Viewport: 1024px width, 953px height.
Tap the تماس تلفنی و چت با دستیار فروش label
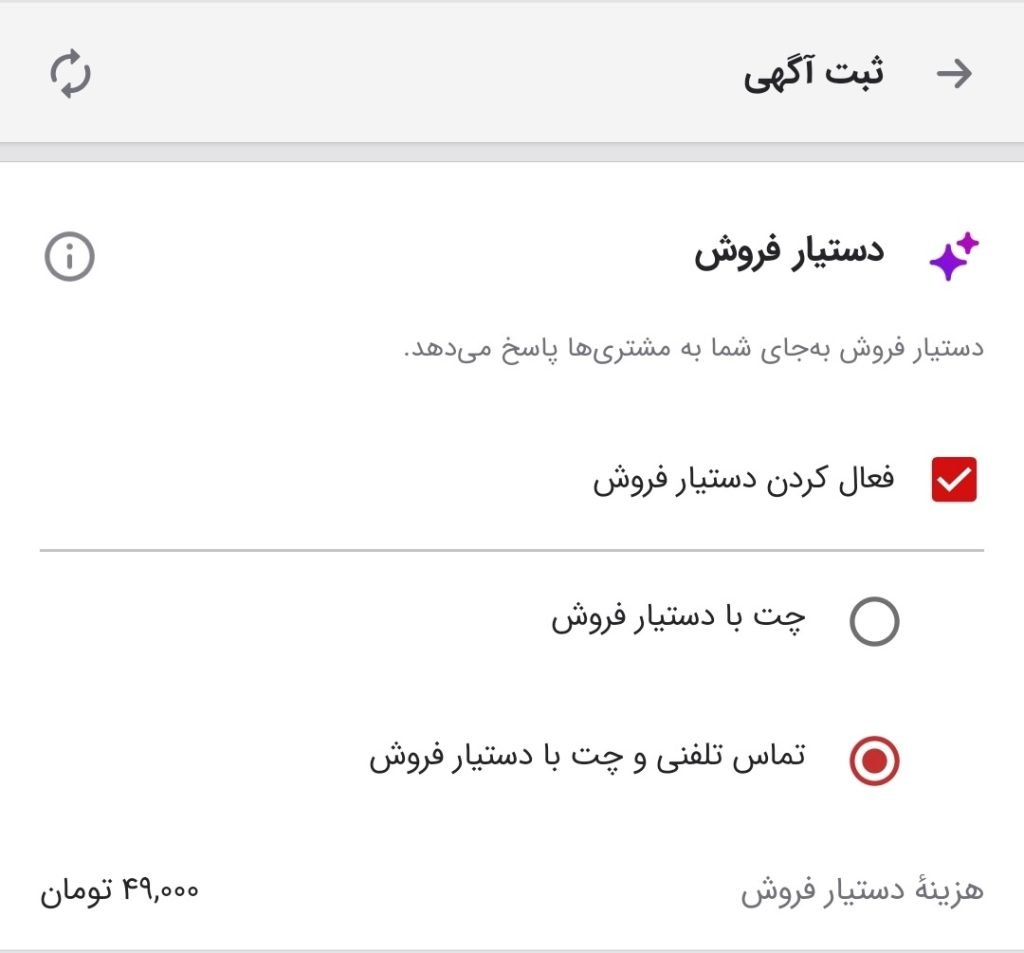(588, 758)
